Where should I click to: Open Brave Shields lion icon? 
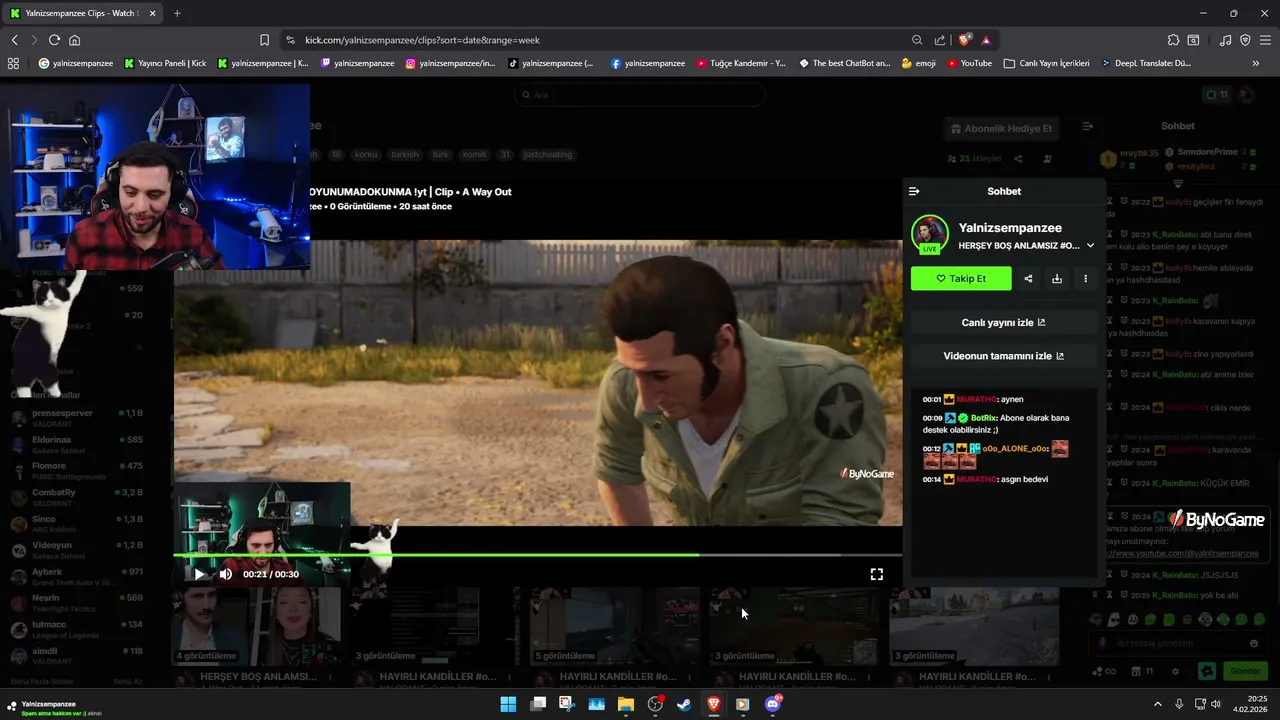[x=965, y=40]
